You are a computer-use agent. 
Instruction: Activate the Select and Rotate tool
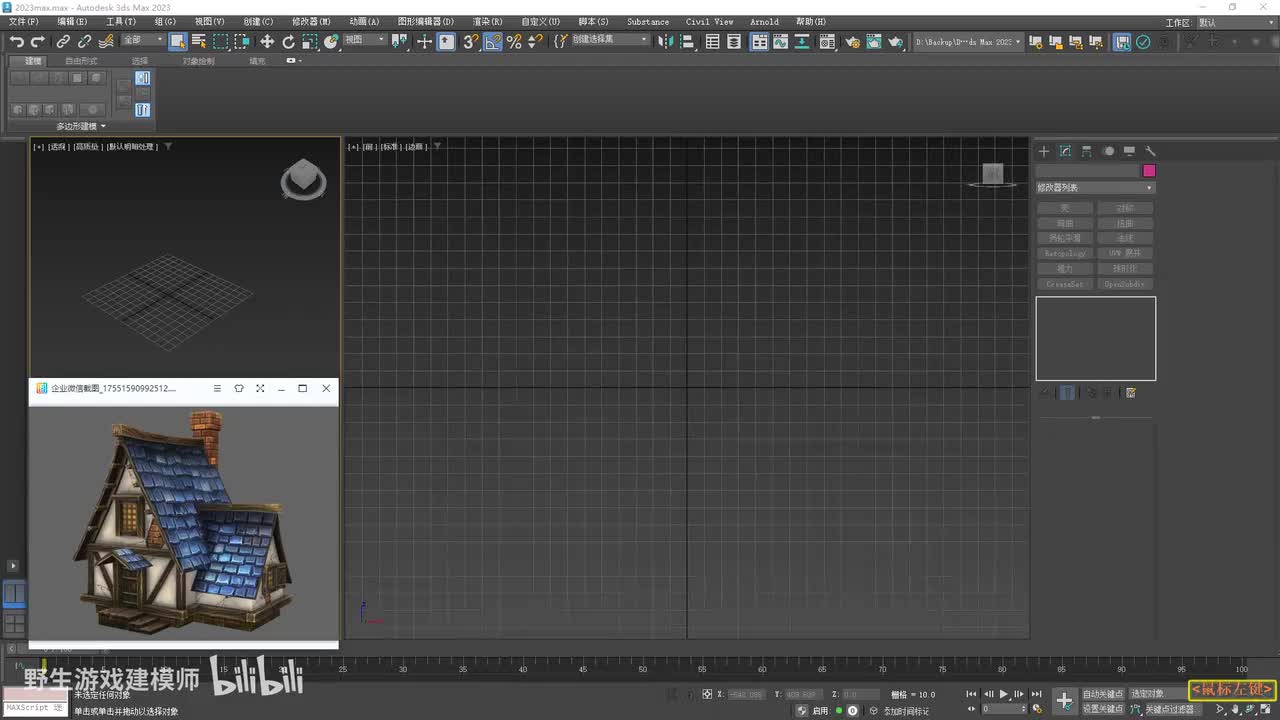pos(289,42)
